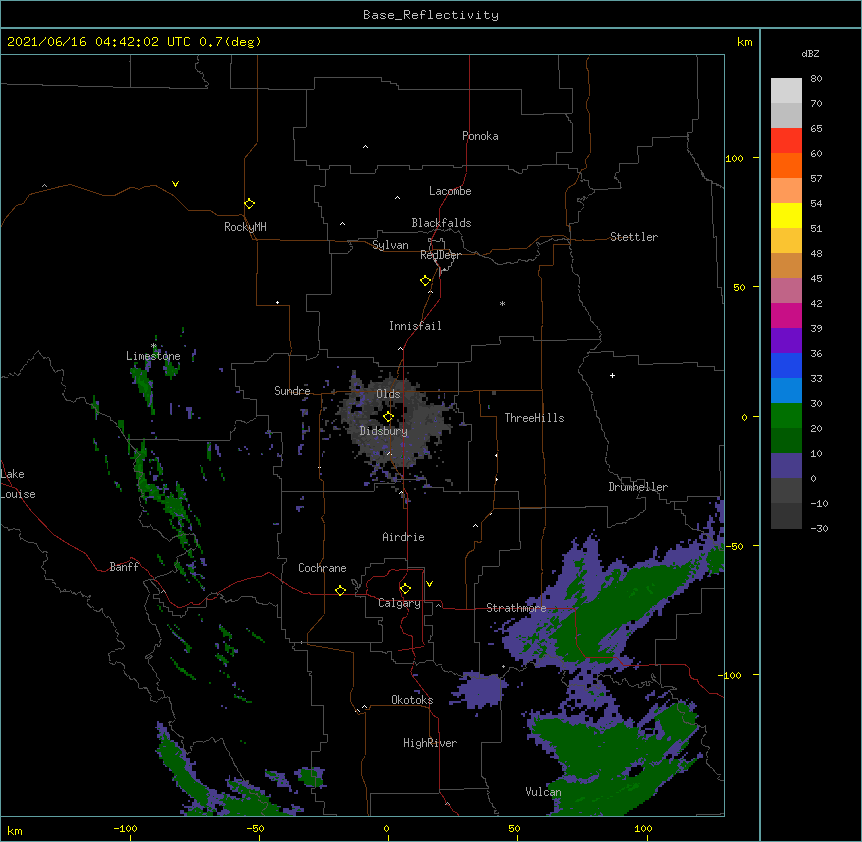Click the orange 60 dBZ legend color

tap(786, 165)
